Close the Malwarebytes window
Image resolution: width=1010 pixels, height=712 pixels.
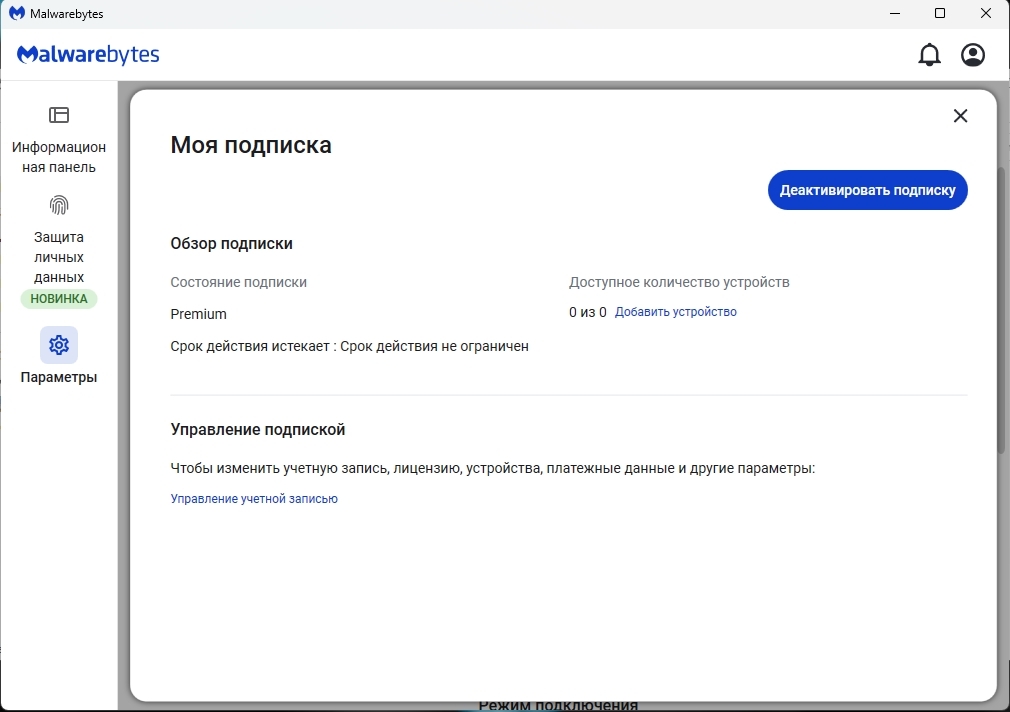(x=986, y=14)
